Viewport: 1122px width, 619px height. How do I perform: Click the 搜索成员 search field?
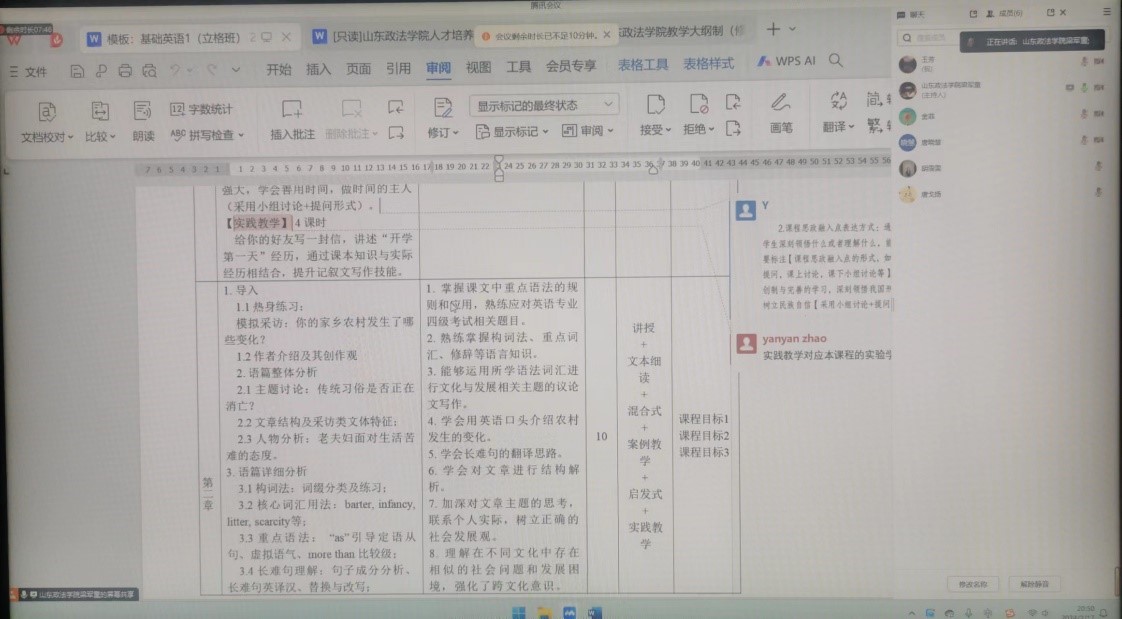pos(935,39)
